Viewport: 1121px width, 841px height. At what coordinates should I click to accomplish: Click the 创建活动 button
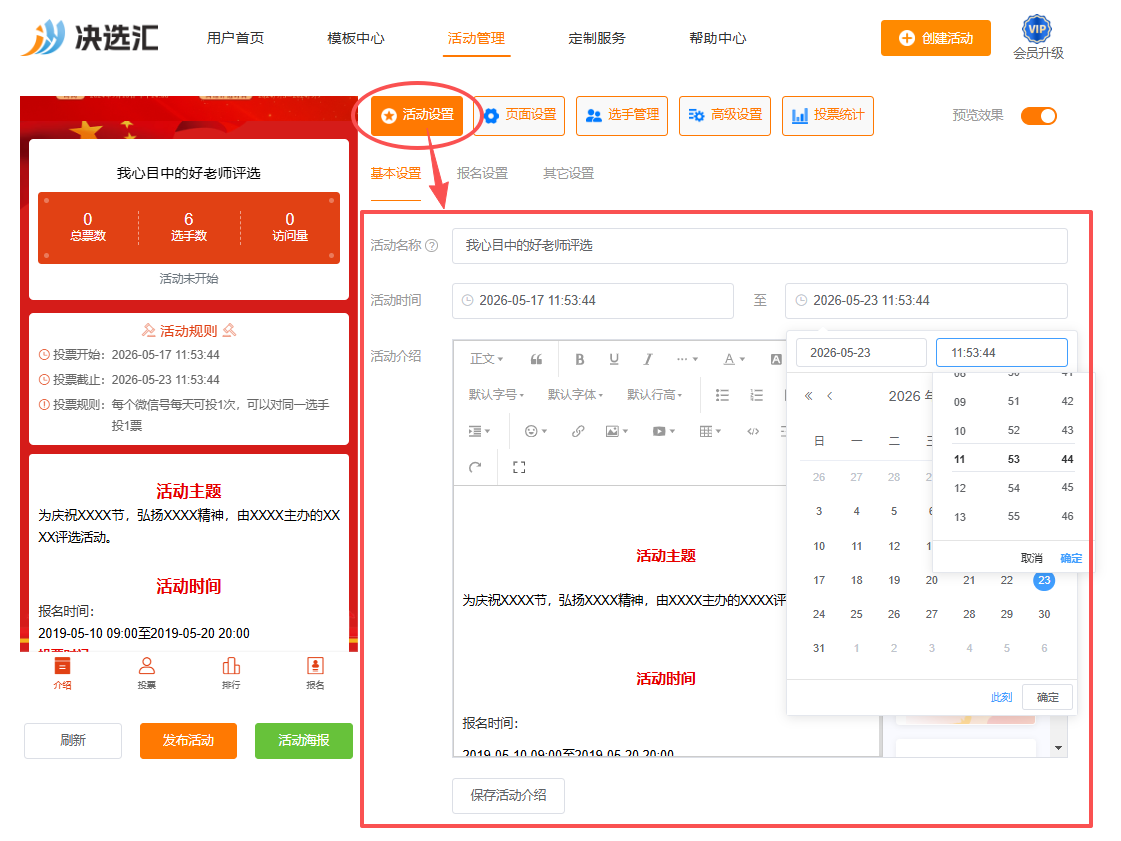935,38
